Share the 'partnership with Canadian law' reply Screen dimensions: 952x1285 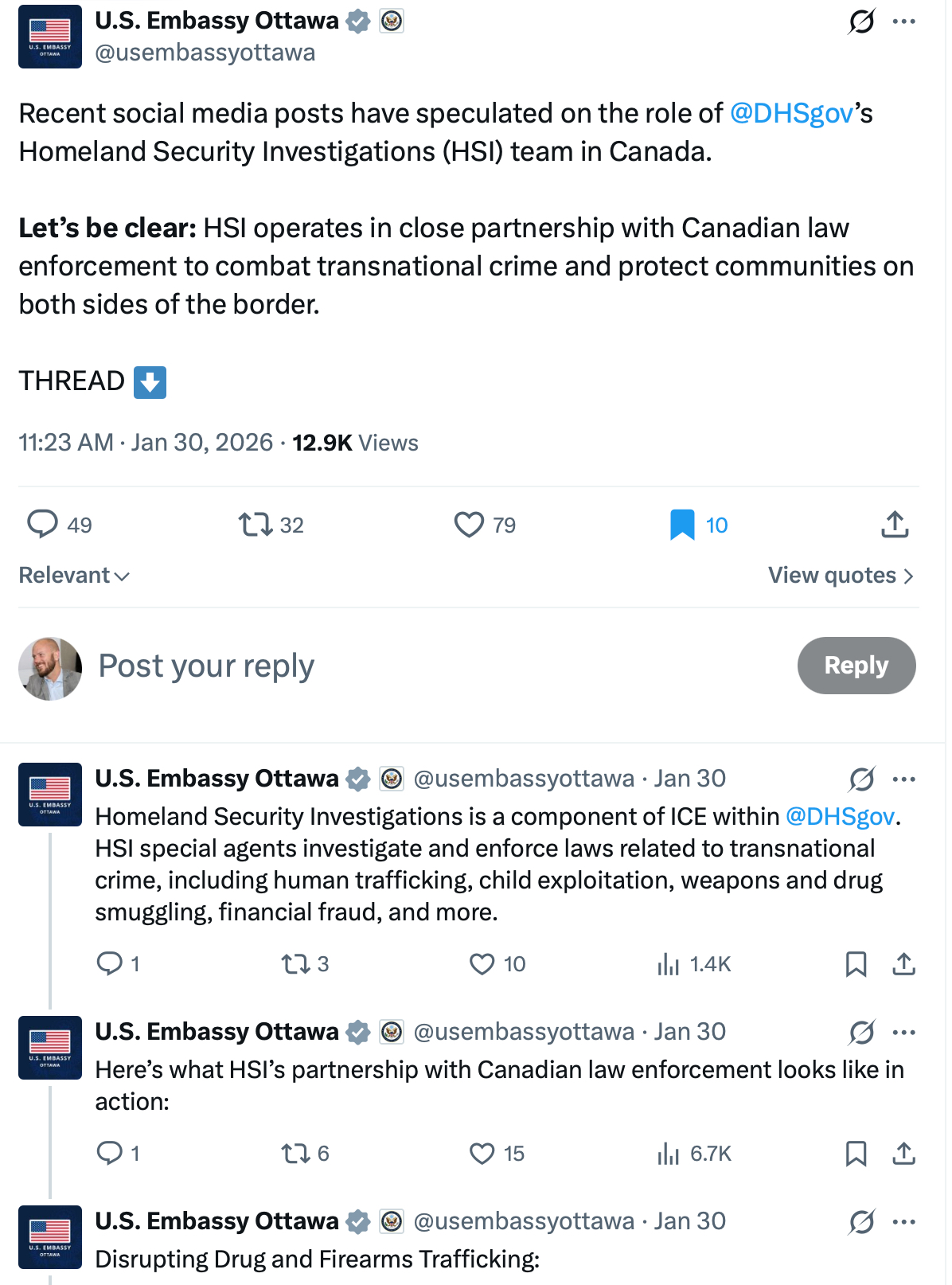pos(904,1154)
